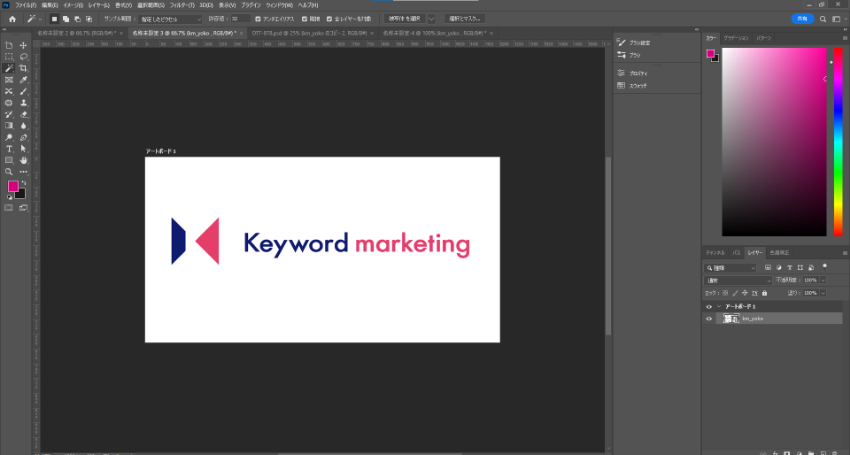Open the Help menu
This screenshot has width=850, height=455.
click(308, 5)
